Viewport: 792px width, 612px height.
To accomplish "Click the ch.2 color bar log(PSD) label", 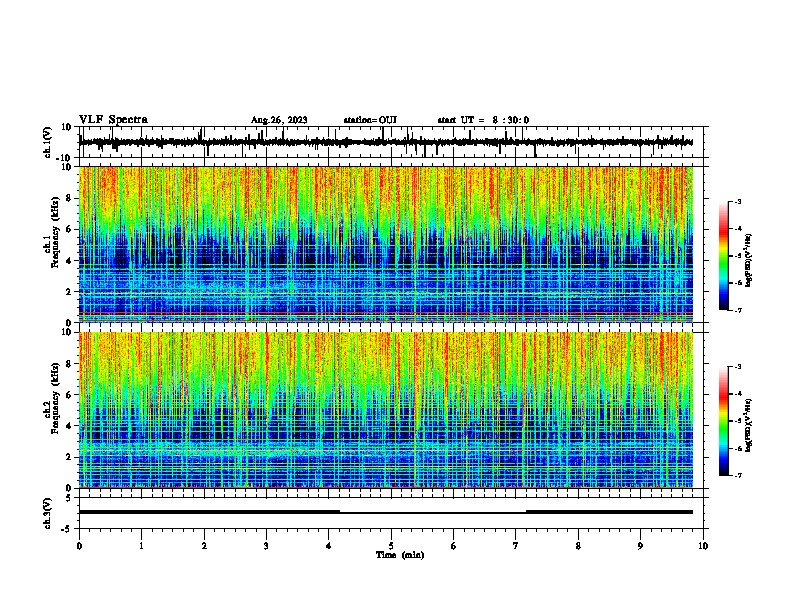I will [748, 425].
